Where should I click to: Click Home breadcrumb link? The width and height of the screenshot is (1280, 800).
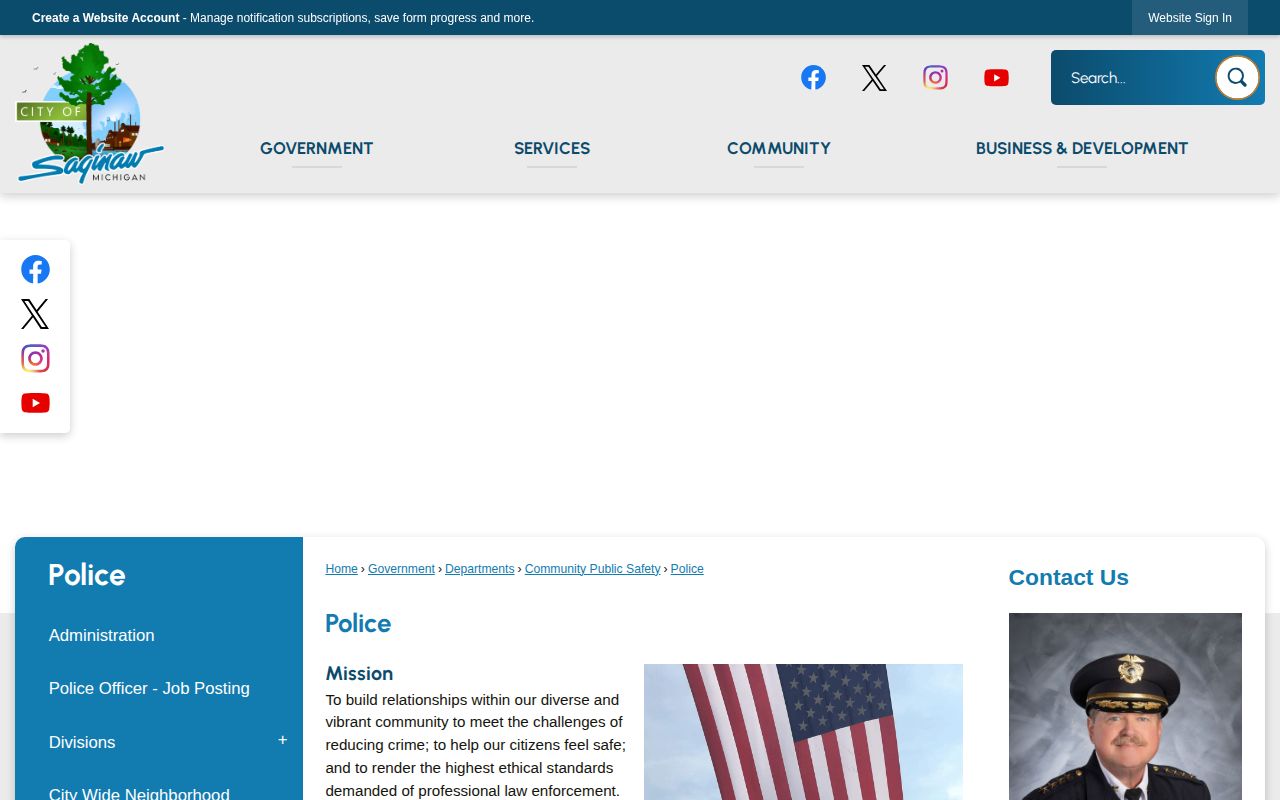coord(341,569)
